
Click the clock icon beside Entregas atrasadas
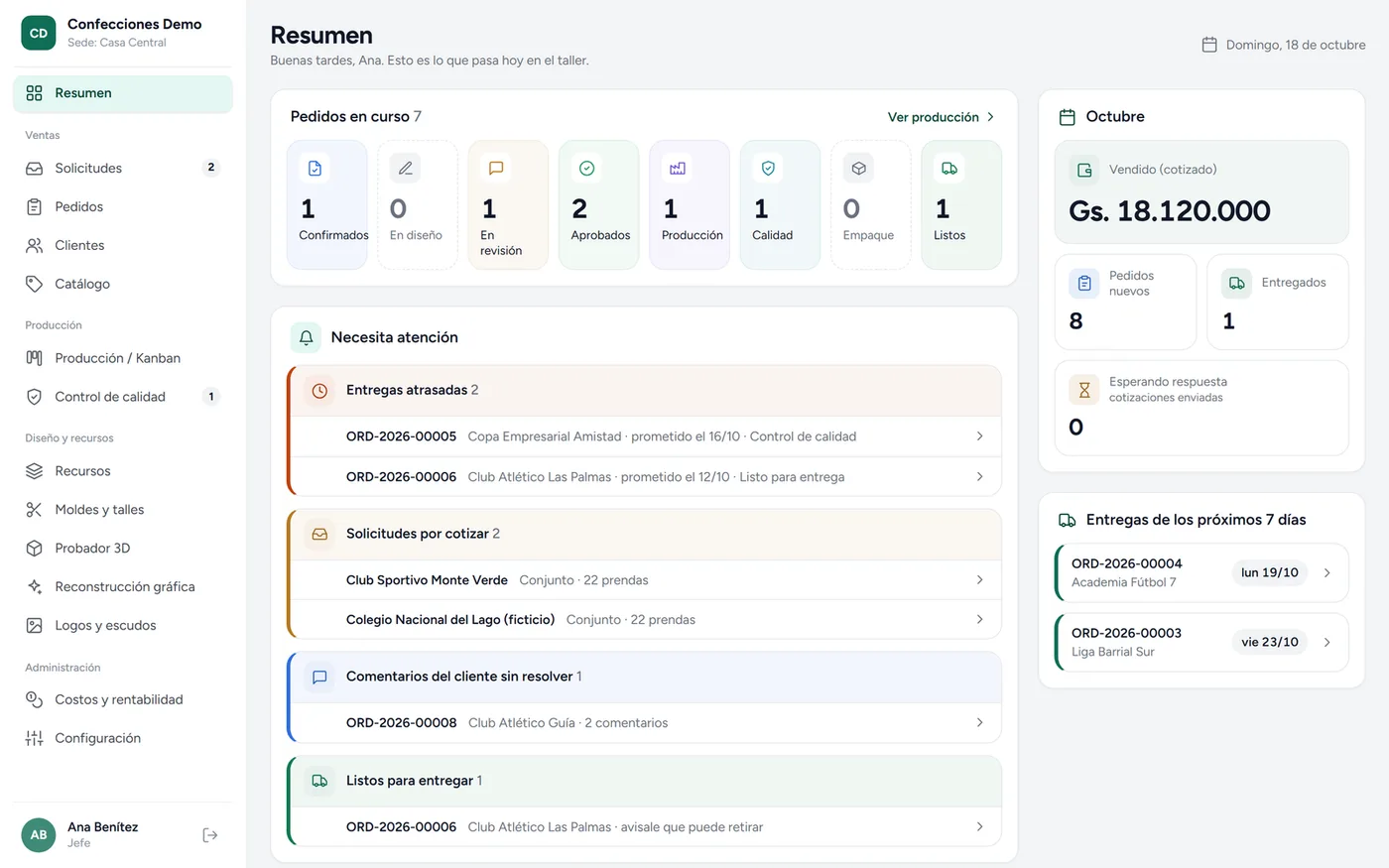click(319, 391)
